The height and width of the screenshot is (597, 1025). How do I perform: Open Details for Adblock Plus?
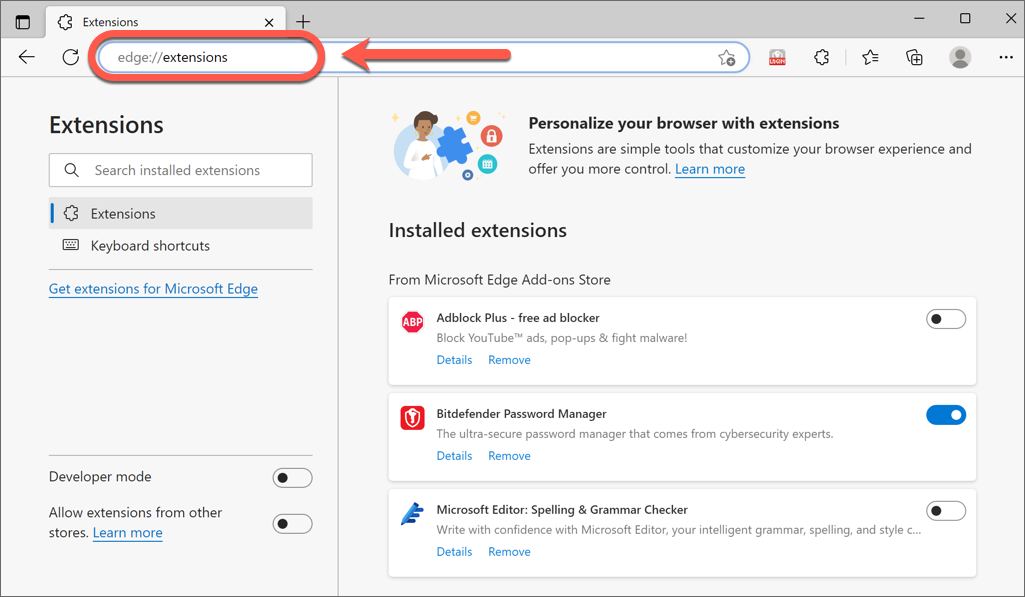454,360
